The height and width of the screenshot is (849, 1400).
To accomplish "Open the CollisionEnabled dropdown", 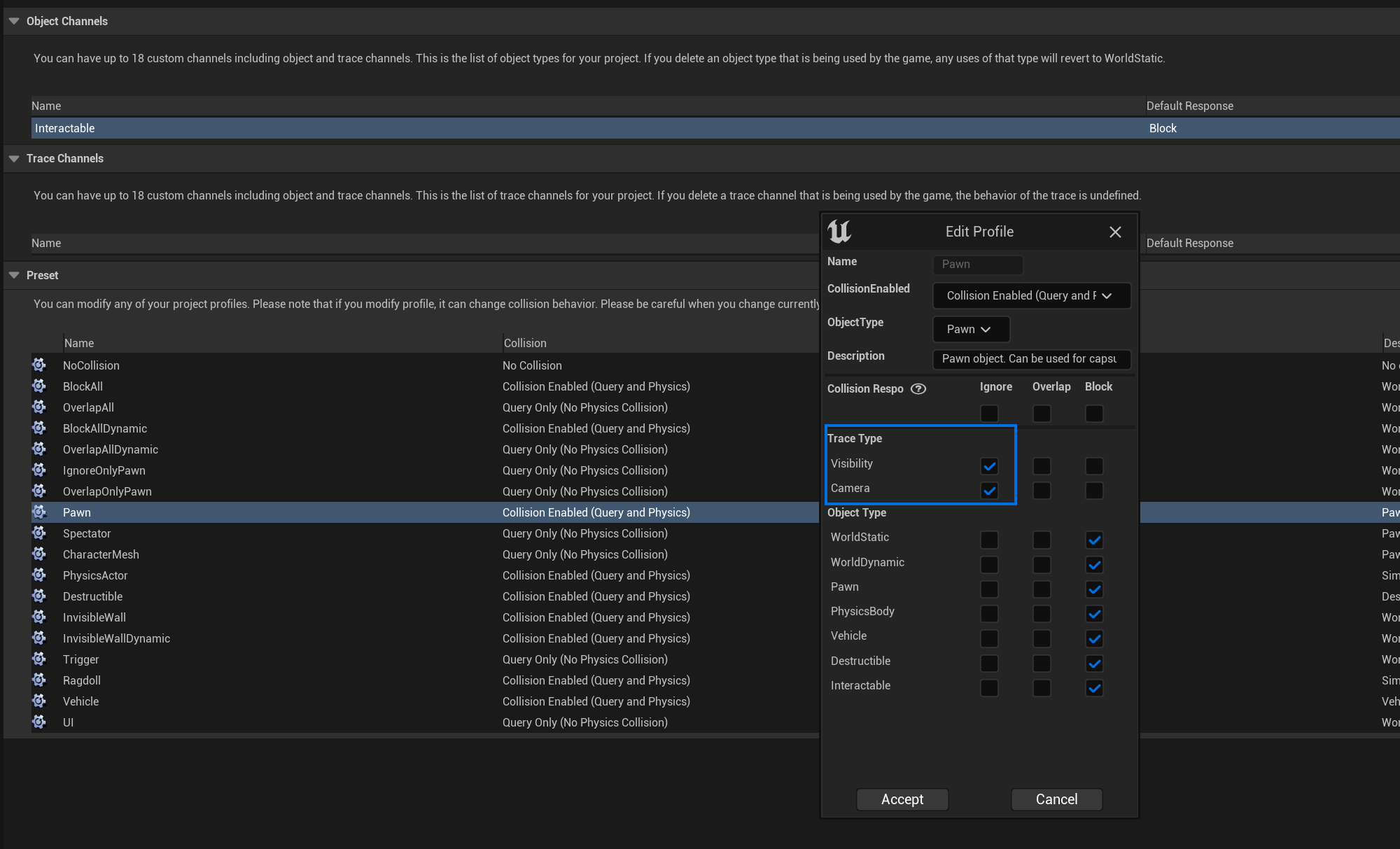I will point(1032,295).
